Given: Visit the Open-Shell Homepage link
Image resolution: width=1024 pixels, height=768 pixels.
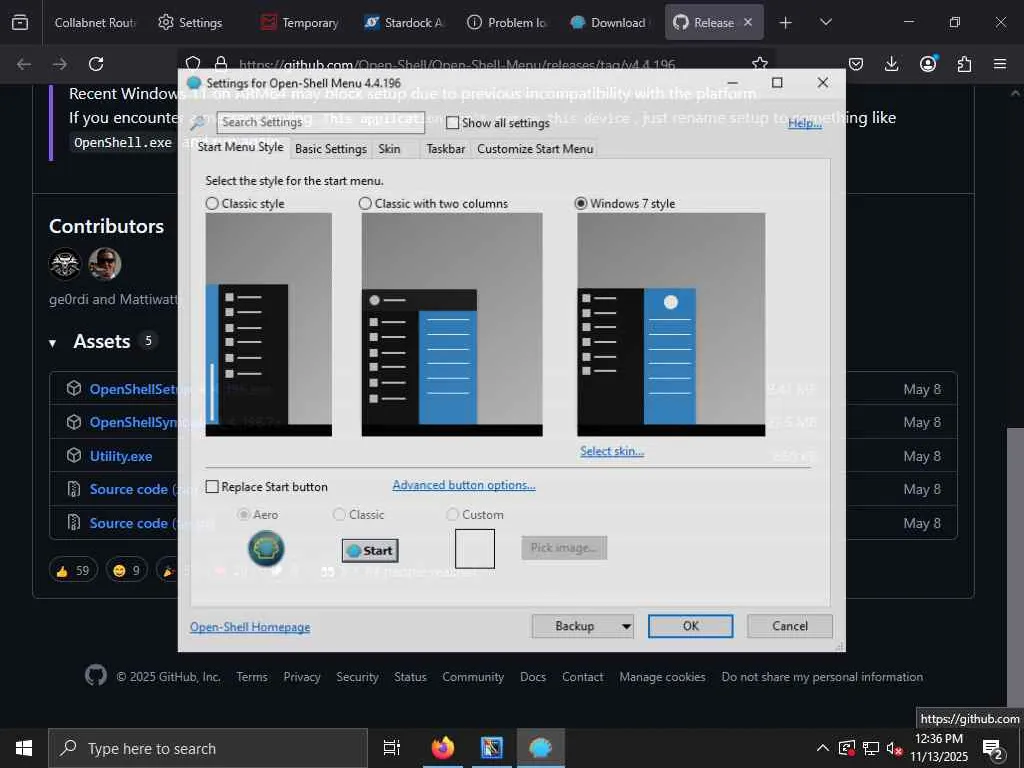Looking at the screenshot, I should [250, 627].
